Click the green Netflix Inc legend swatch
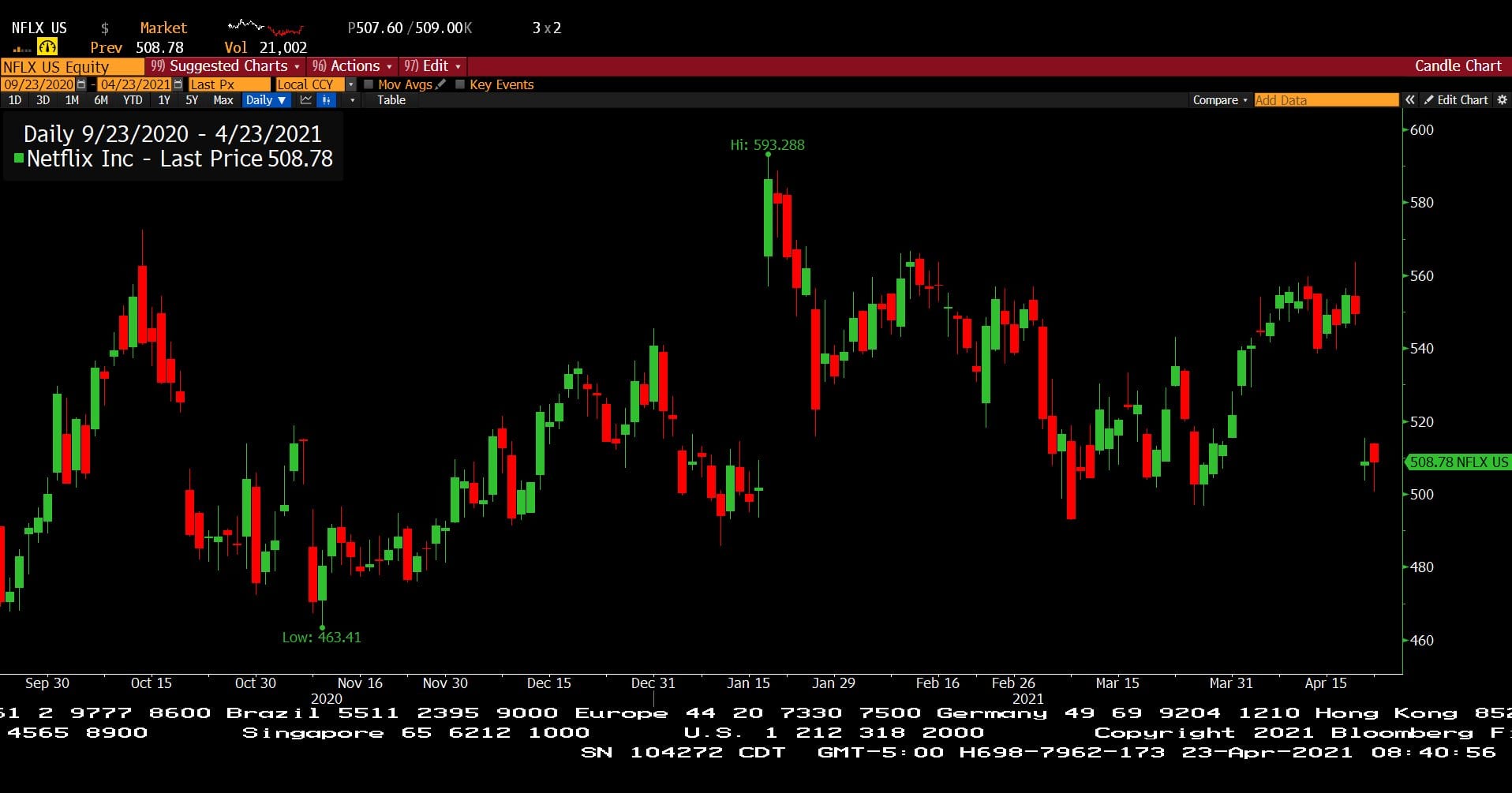The image size is (1512, 793). 19,158
